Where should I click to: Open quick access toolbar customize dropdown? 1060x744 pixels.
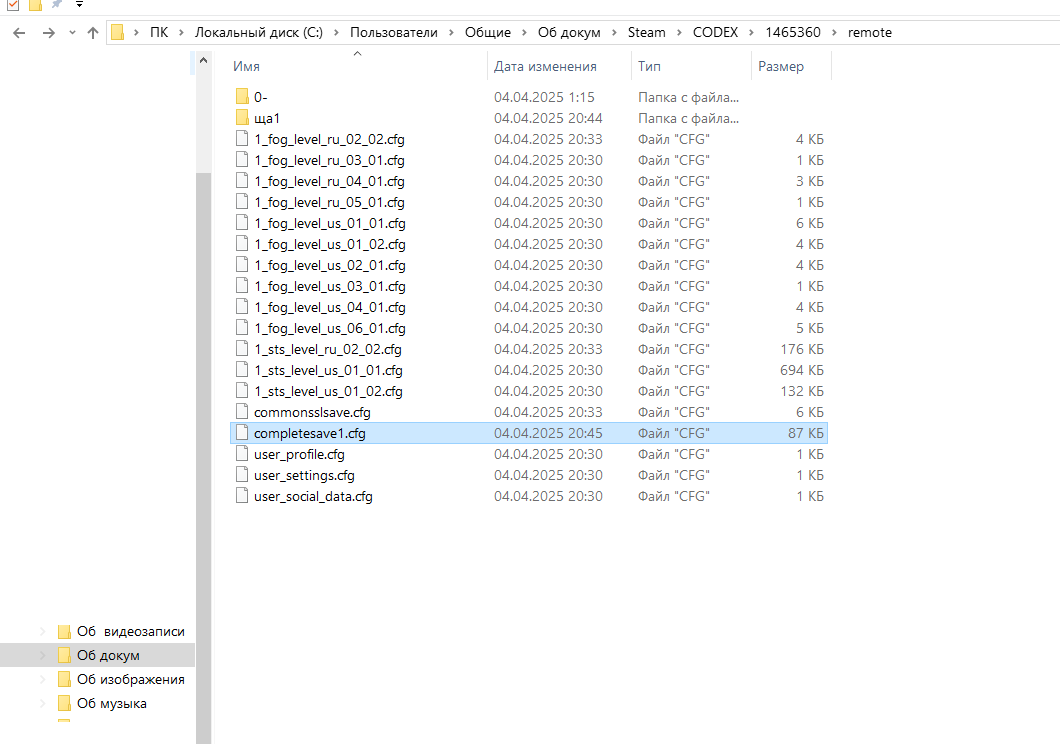click(x=79, y=5)
